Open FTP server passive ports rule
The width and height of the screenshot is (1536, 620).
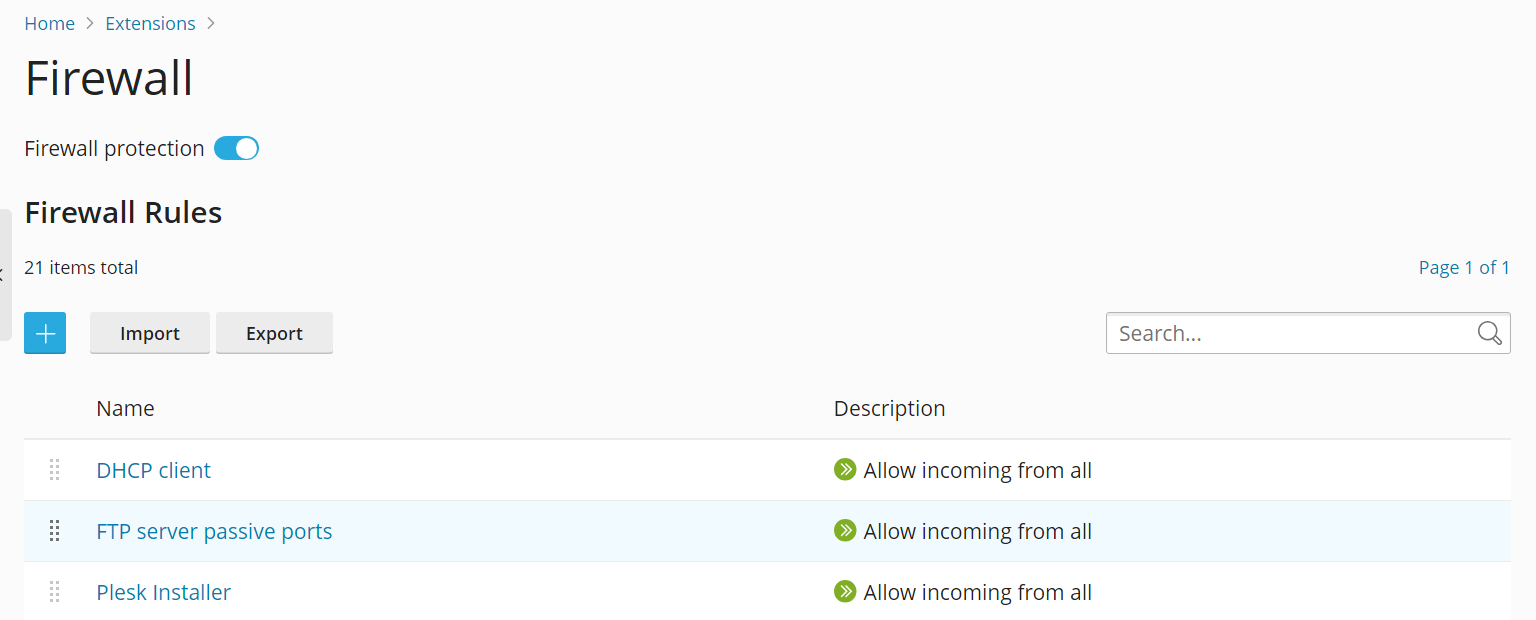tap(214, 531)
